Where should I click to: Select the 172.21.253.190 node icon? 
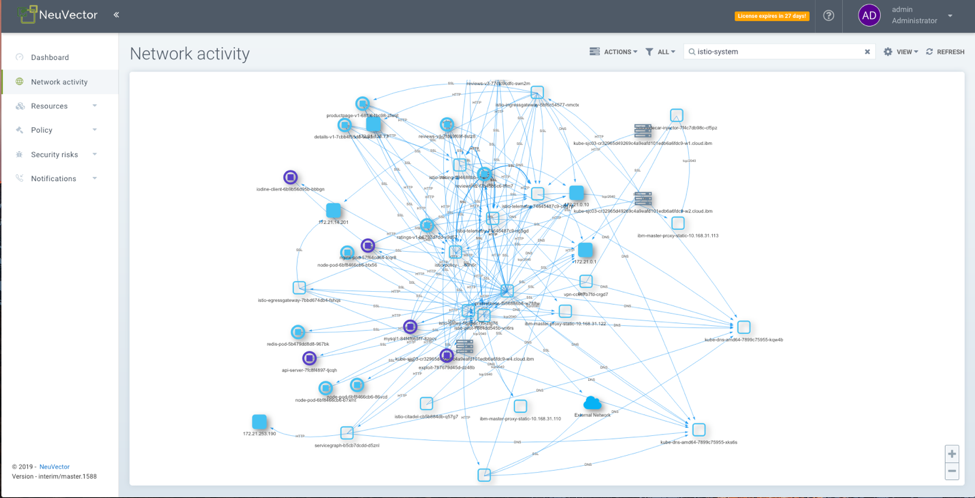pyautogui.click(x=260, y=422)
